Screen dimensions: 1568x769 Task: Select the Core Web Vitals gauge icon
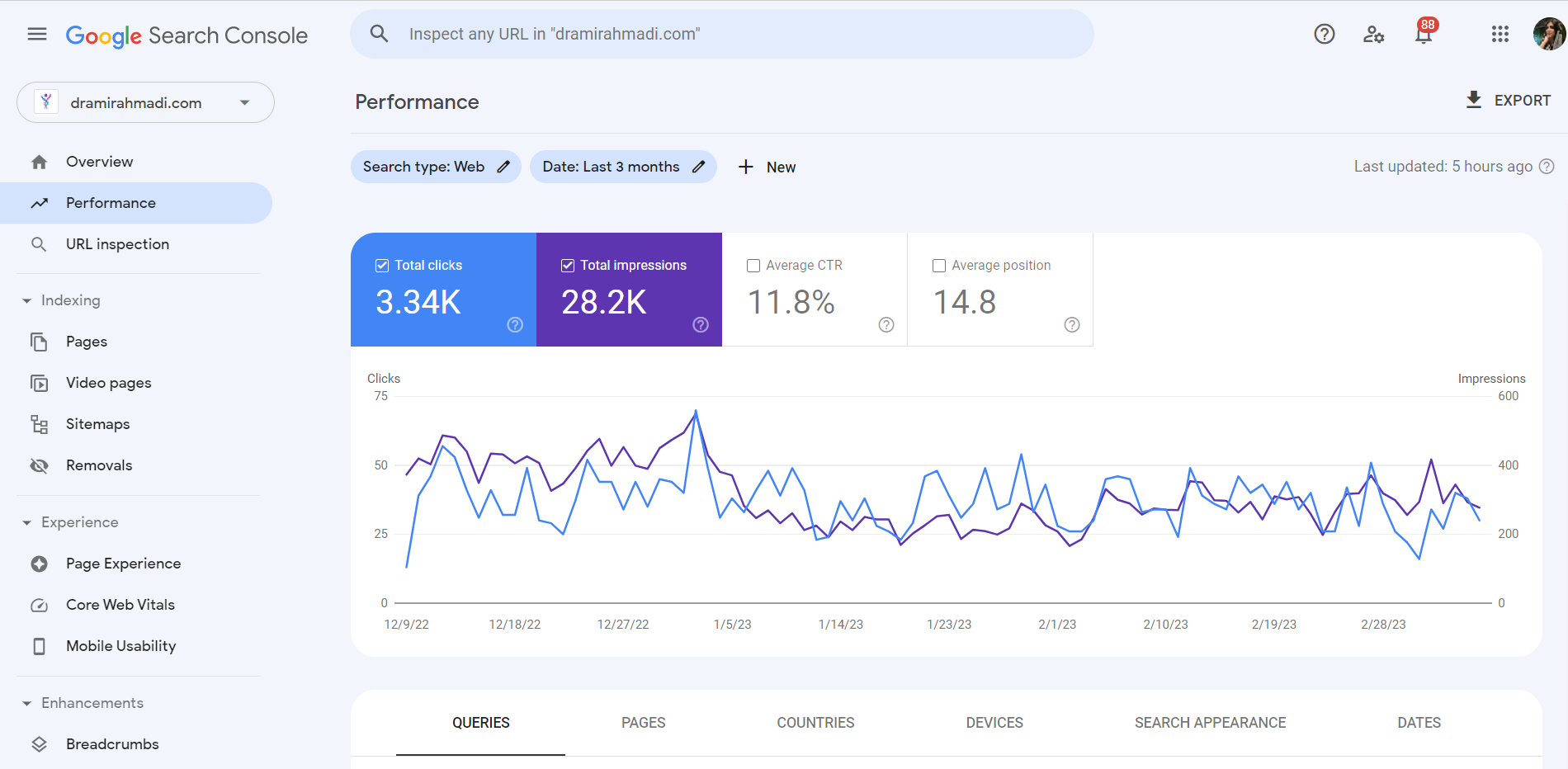39,604
